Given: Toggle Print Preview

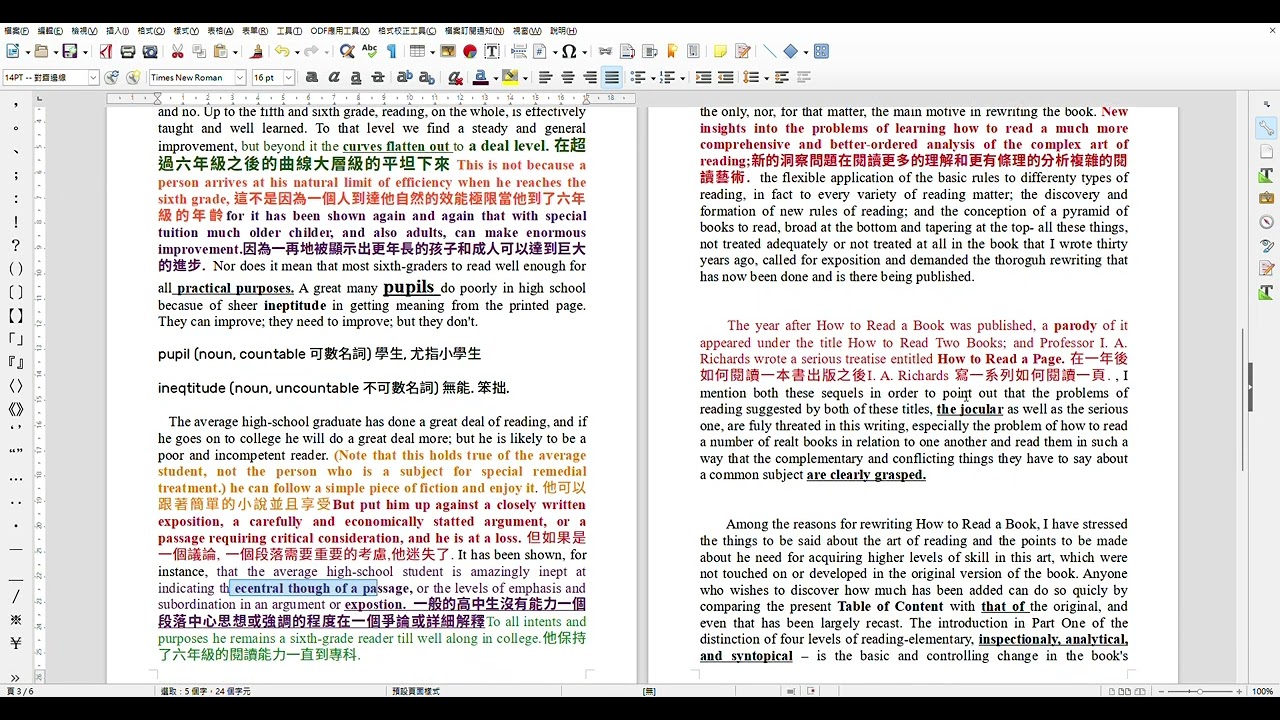Looking at the screenshot, I should pos(150,51).
